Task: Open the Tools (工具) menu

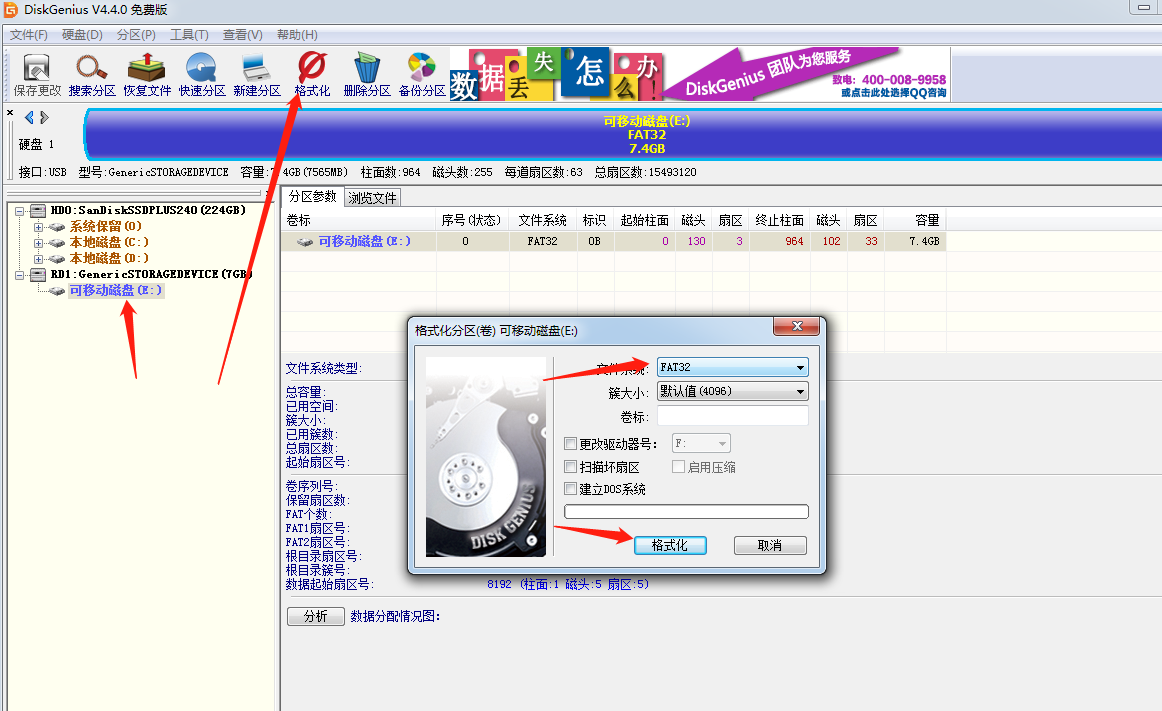Action: click(x=189, y=35)
